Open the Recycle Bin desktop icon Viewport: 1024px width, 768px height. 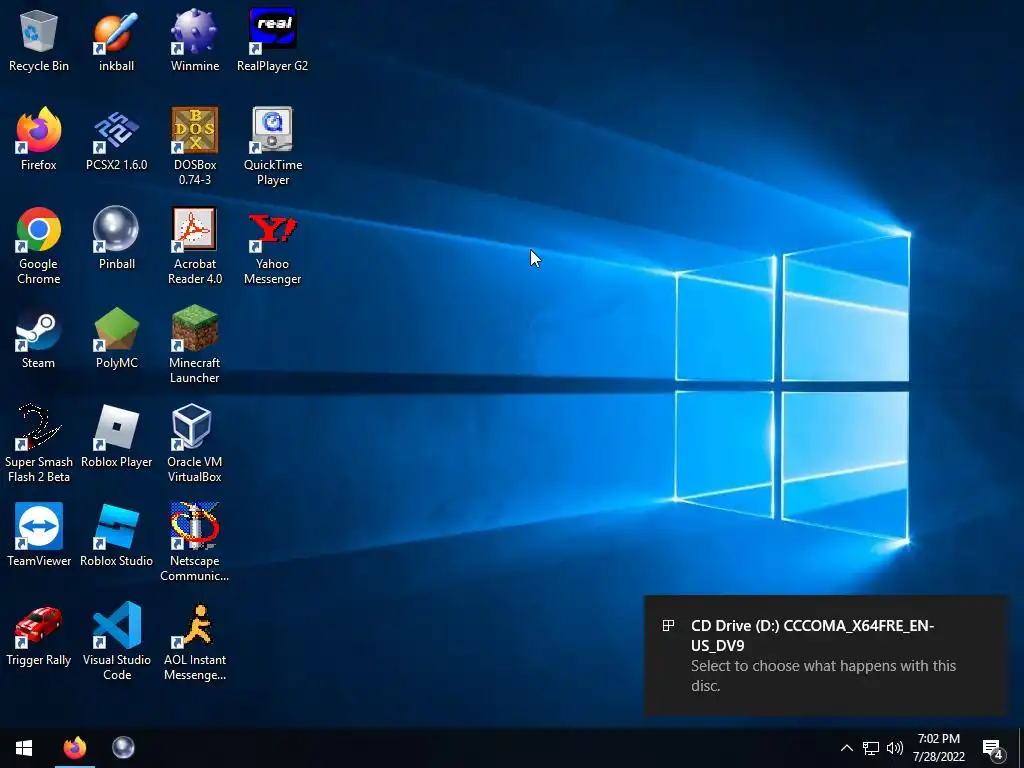[39, 40]
